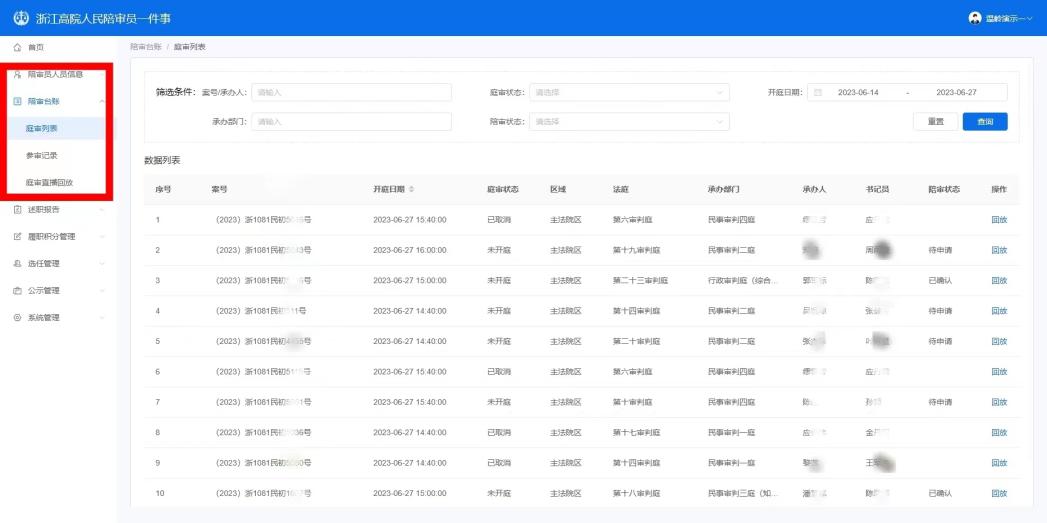Click the 首页 home icon in sidebar
The height and width of the screenshot is (523, 1047).
click(x=18, y=47)
